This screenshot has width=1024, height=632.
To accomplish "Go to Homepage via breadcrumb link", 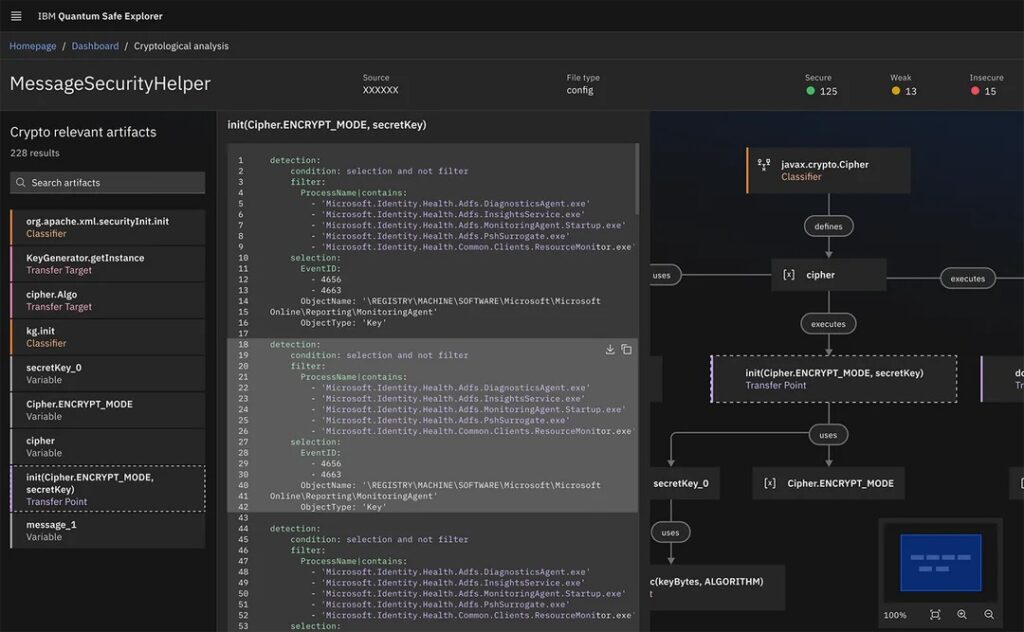I will coord(32,46).
